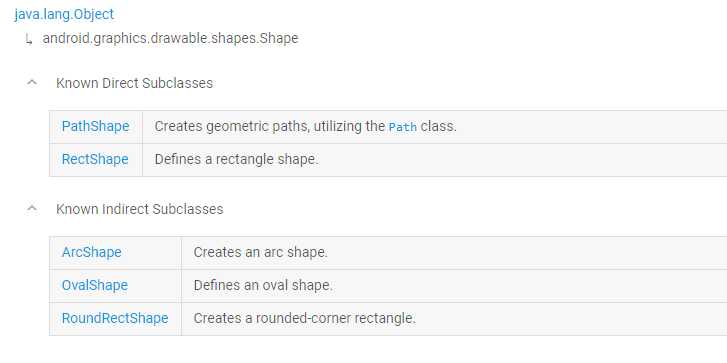Click the Known Direct Subclasses heading text
This screenshot has height=363, width=727.
(134, 83)
